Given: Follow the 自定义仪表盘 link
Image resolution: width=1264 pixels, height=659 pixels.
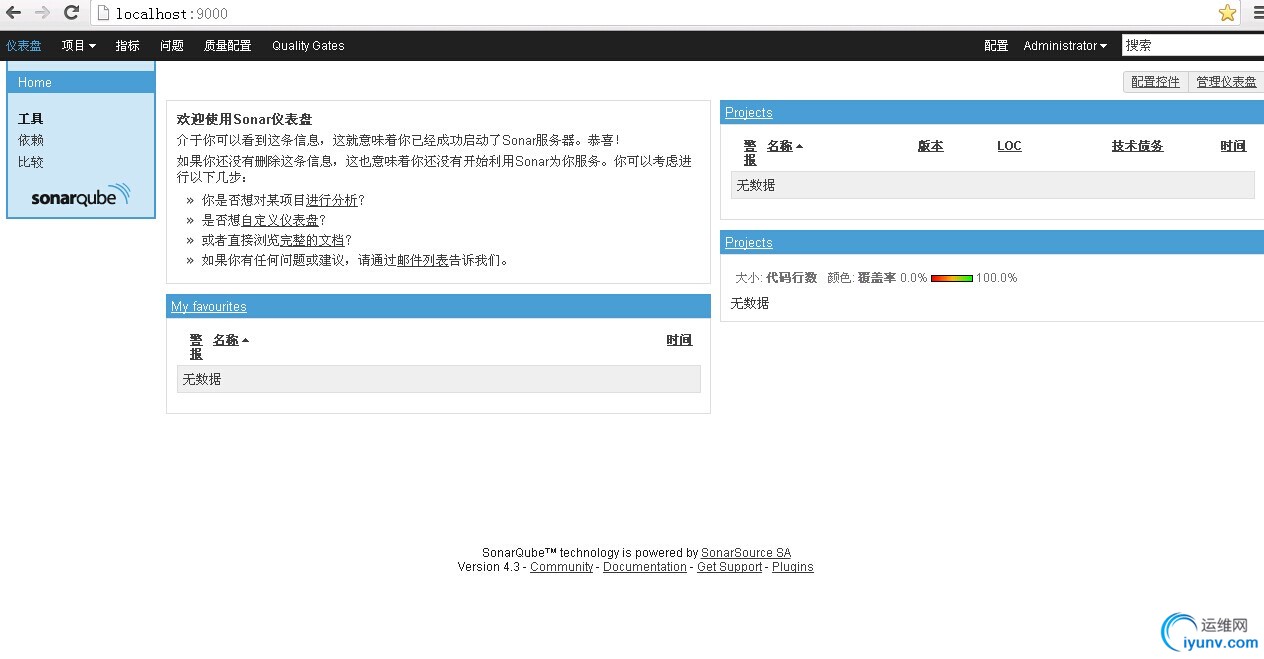Looking at the screenshot, I should point(280,220).
